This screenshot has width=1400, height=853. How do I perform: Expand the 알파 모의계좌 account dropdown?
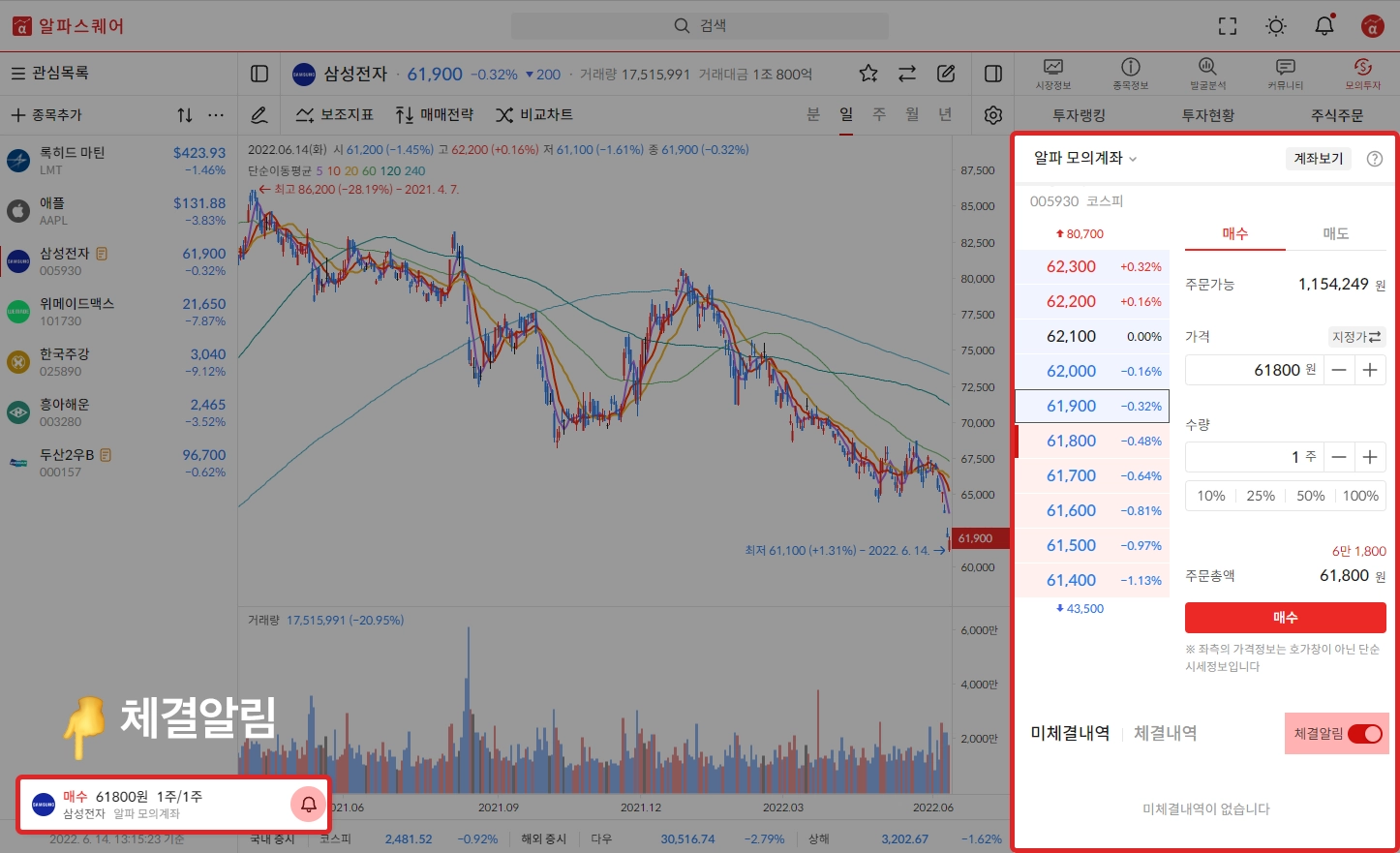coord(1085,158)
